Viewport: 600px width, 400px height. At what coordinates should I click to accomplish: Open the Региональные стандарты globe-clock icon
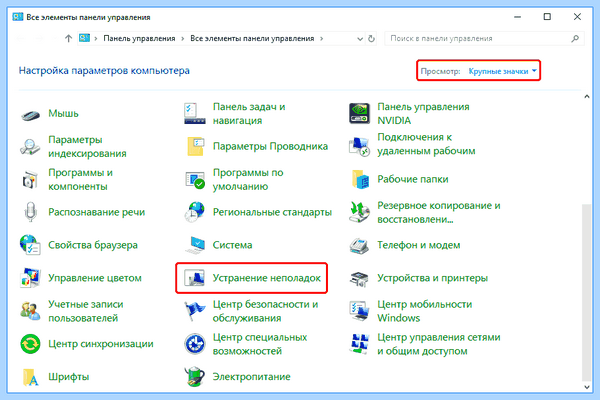click(x=195, y=212)
